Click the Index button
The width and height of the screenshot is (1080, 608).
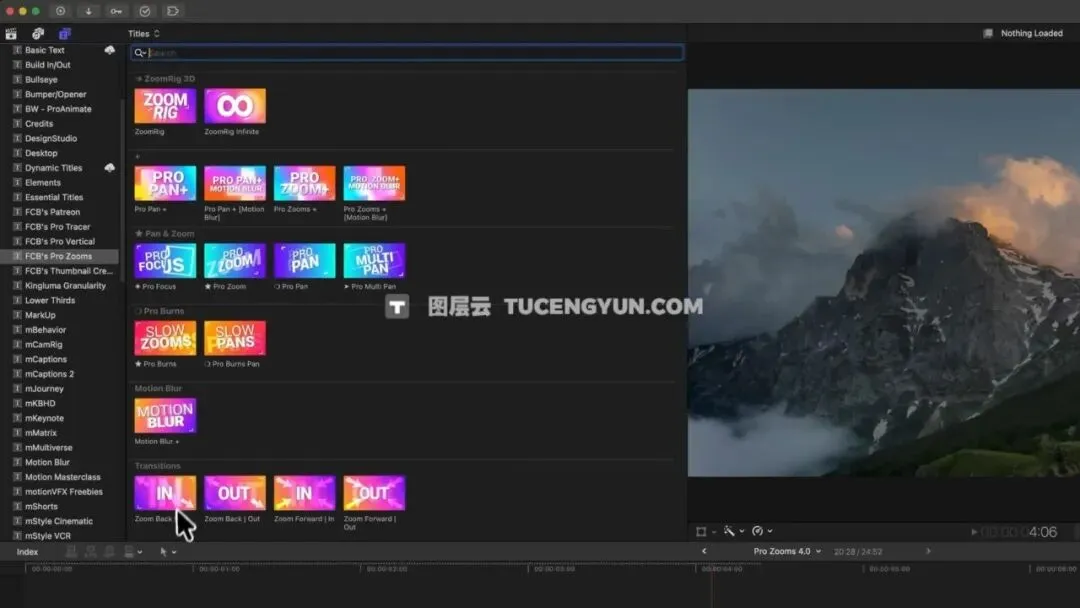27,552
